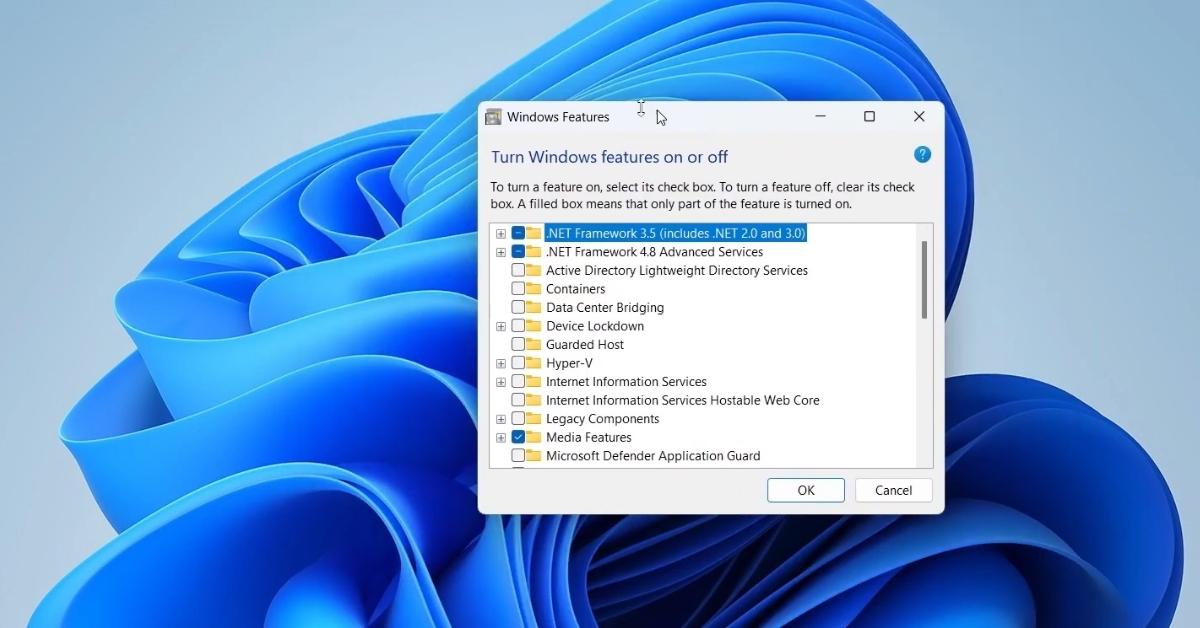
Task: Select the "Containers" row text
Action: (576, 289)
